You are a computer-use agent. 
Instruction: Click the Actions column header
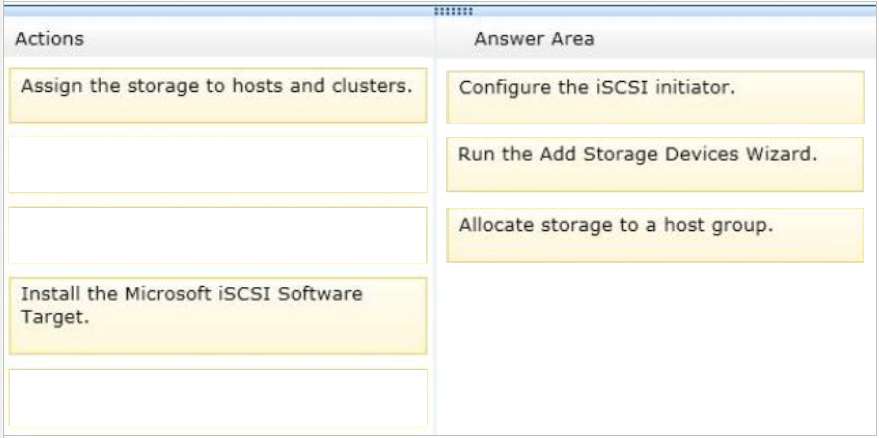coord(49,39)
